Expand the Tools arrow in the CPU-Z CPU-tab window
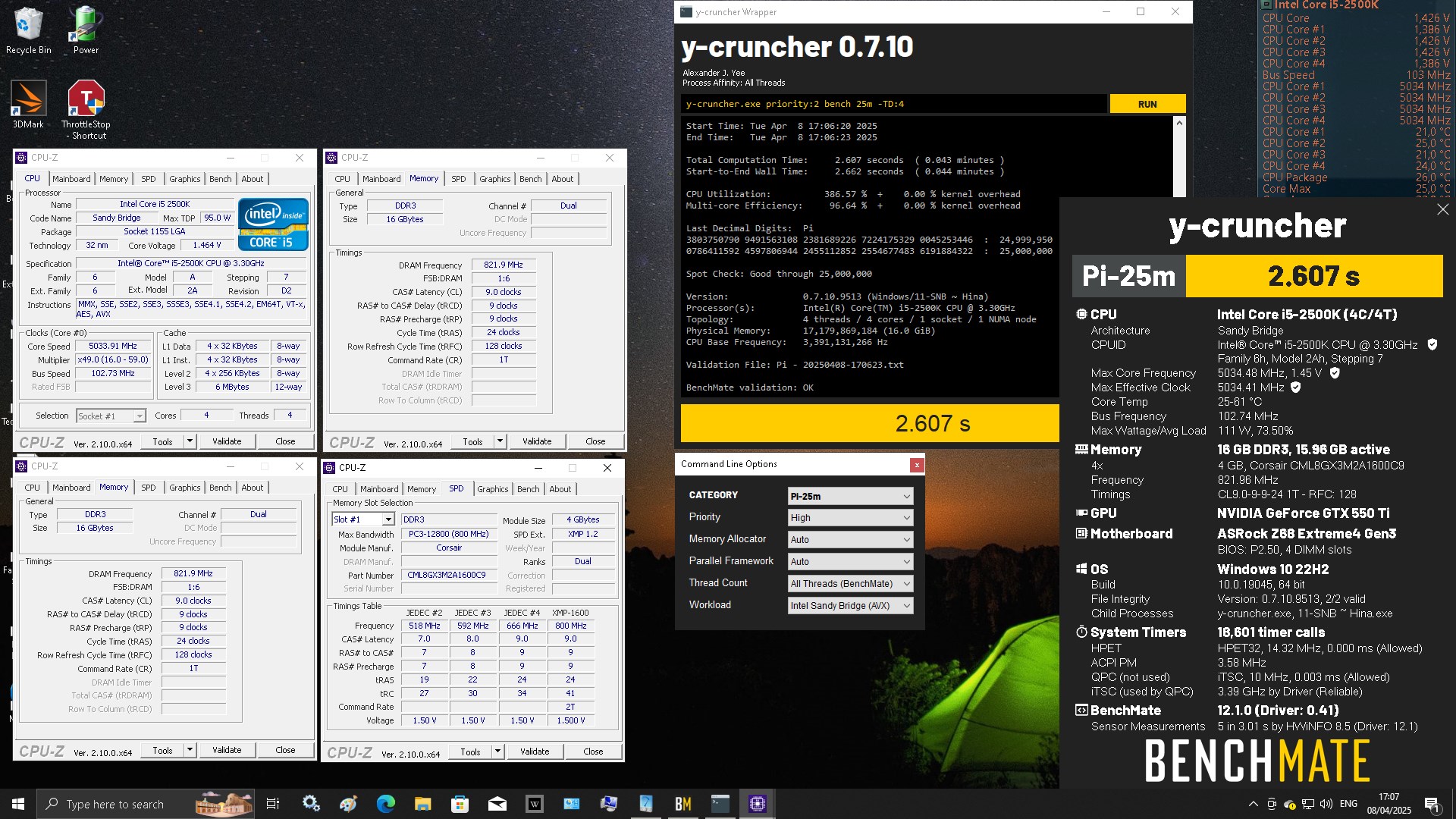 [x=190, y=441]
